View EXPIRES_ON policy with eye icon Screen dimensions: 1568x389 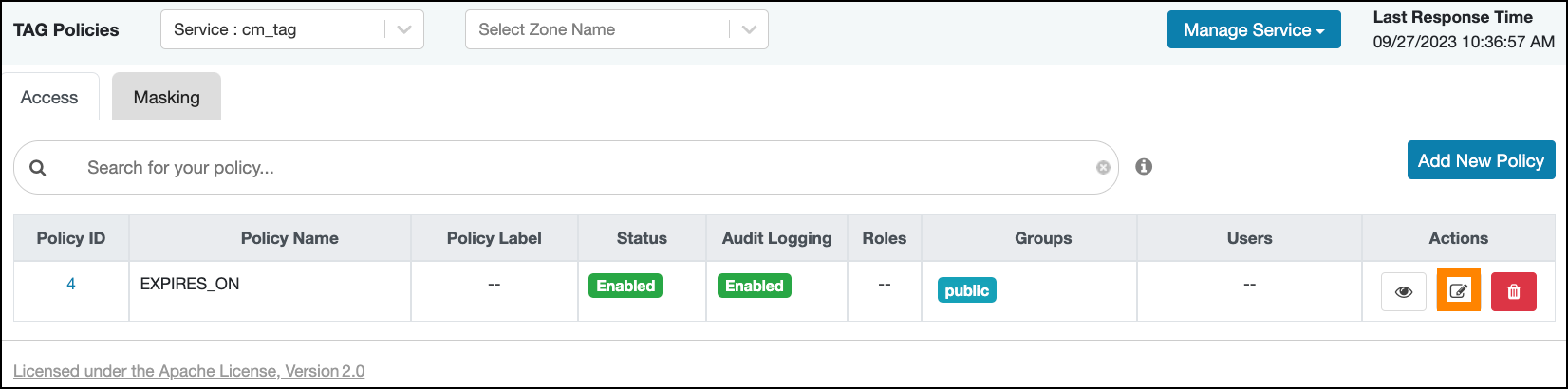[1403, 291]
